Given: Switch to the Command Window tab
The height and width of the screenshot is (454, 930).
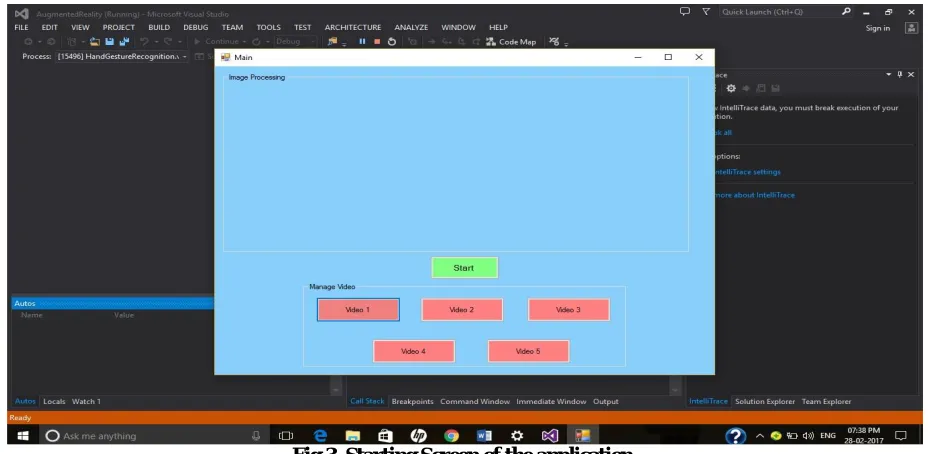Looking at the screenshot, I should pyautogui.click(x=474, y=401).
